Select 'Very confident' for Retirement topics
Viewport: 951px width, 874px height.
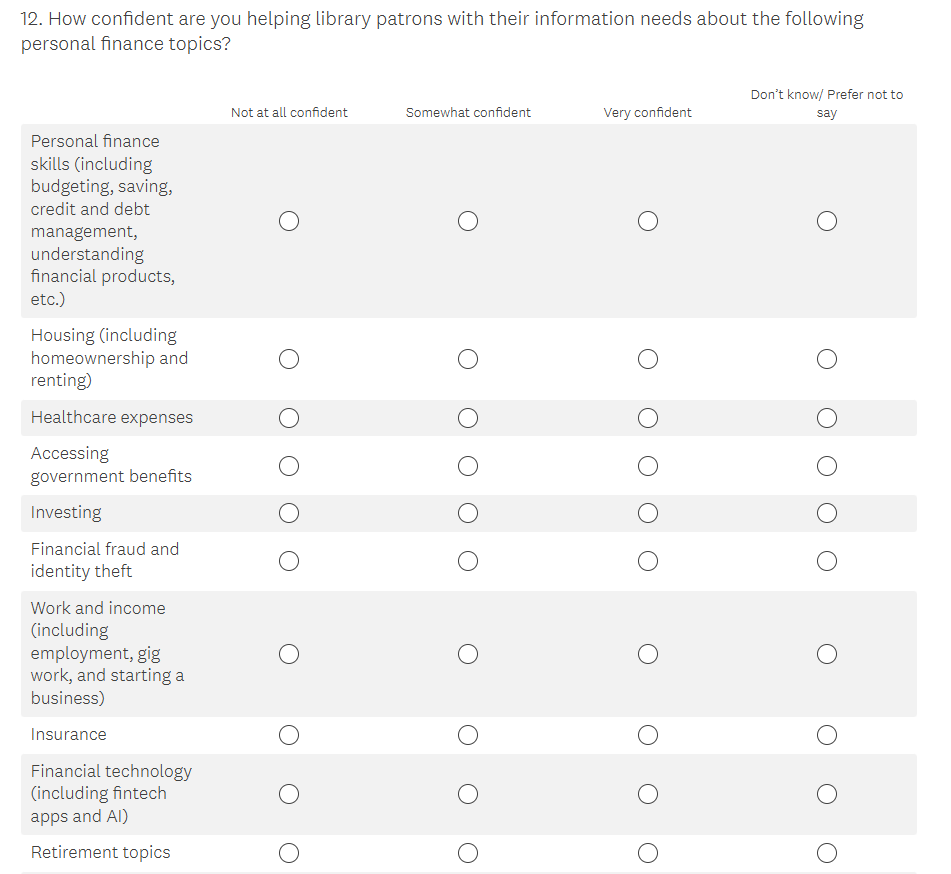pos(648,853)
